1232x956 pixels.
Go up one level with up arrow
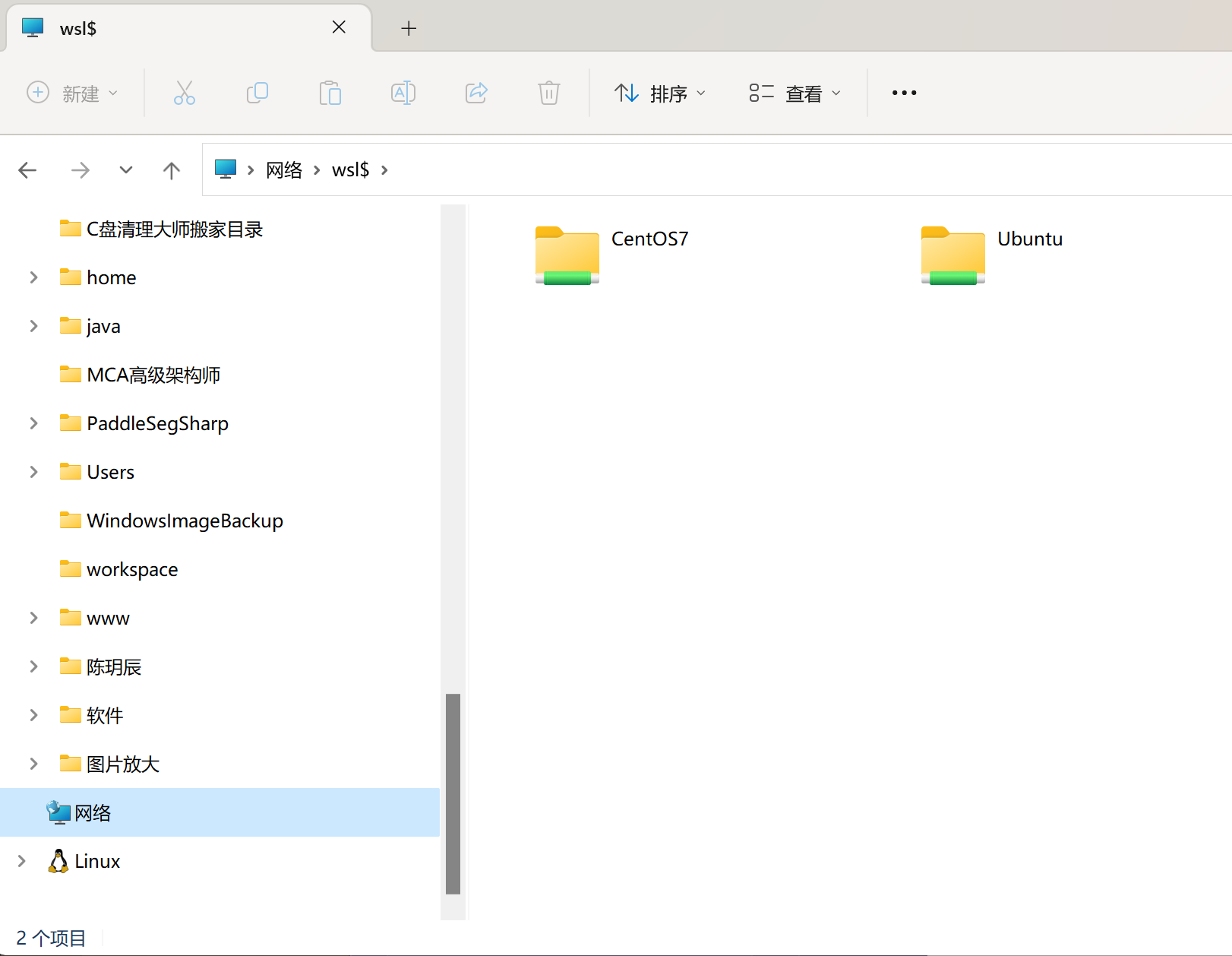pyautogui.click(x=172, y=170)
